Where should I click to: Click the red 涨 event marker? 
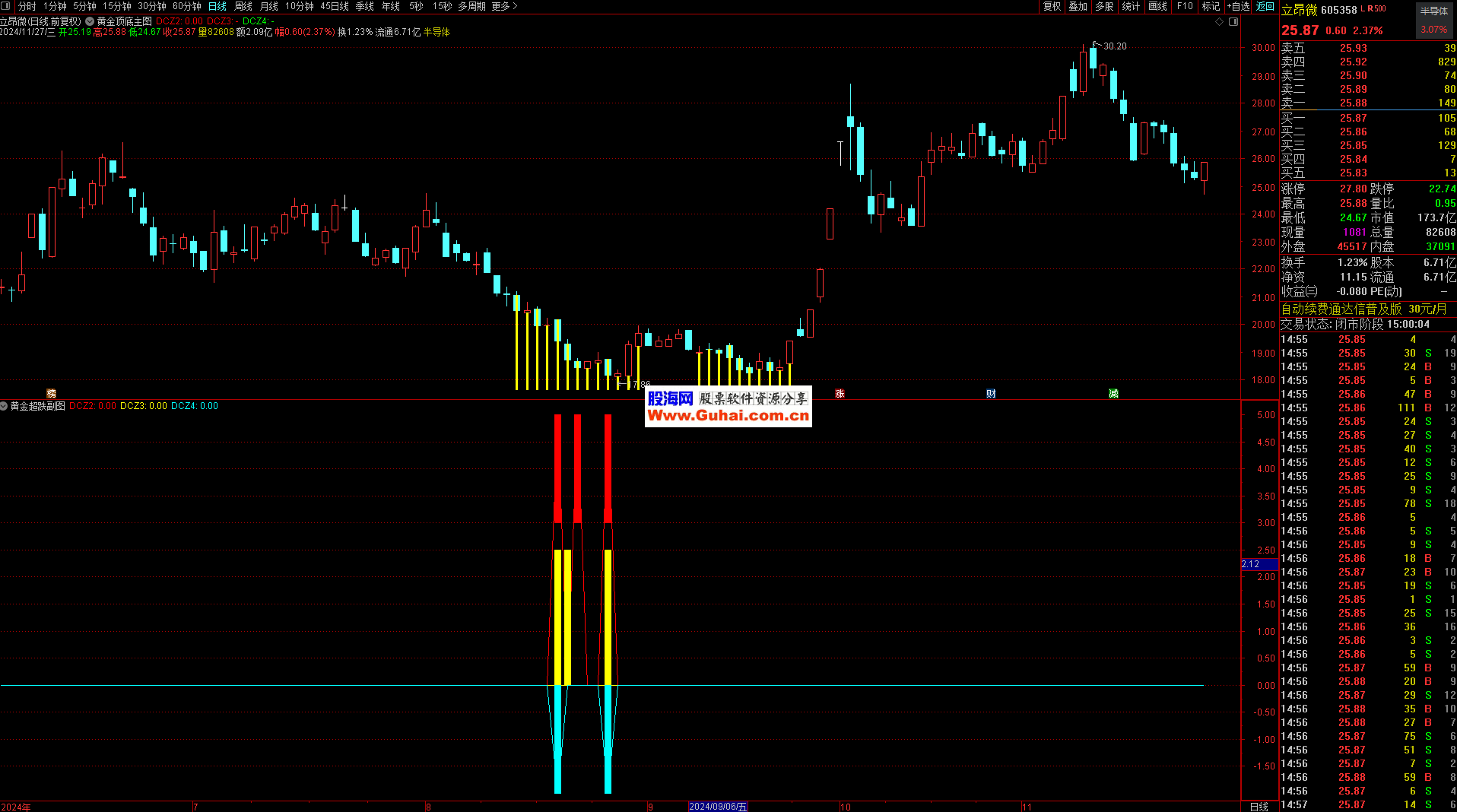tap(840, 393)
